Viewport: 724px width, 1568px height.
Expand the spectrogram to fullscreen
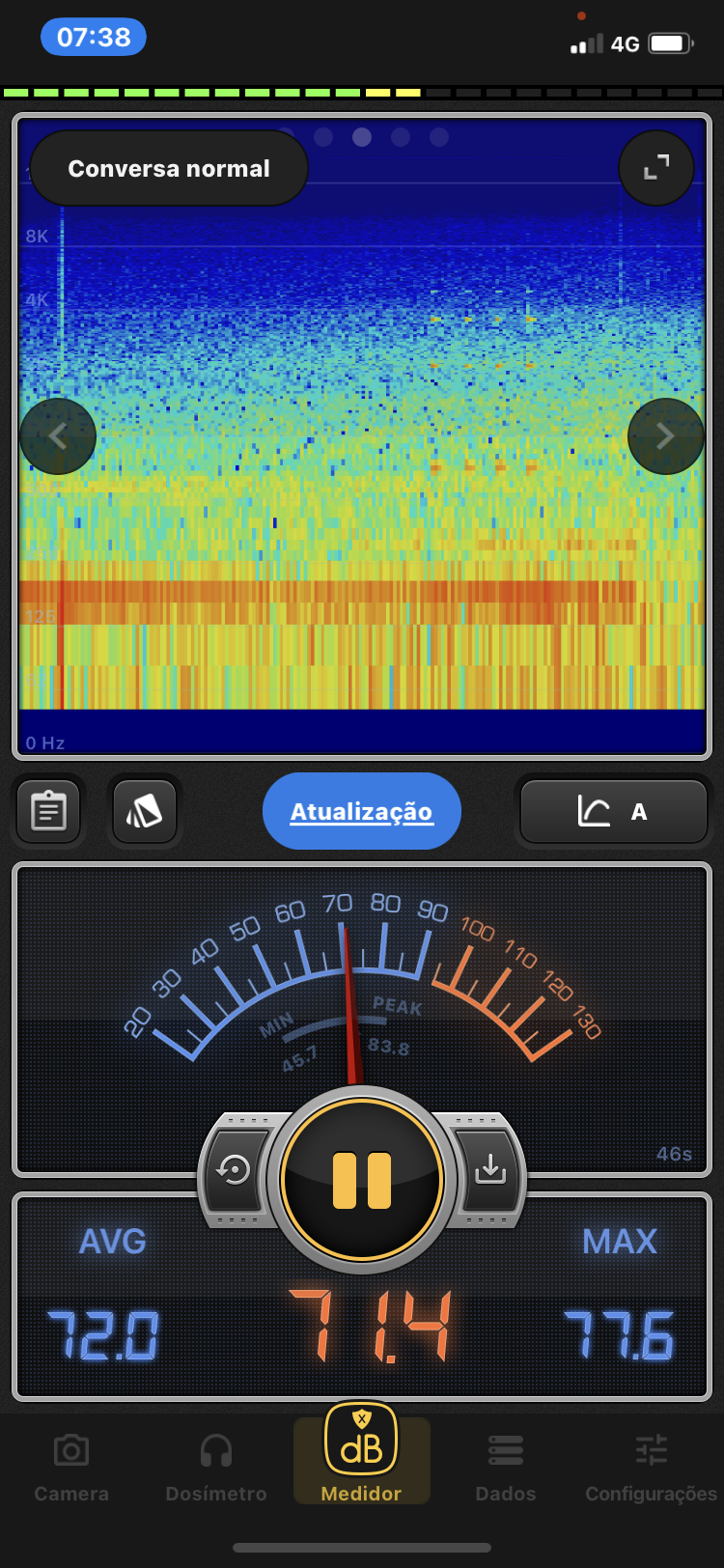point(656,169)
